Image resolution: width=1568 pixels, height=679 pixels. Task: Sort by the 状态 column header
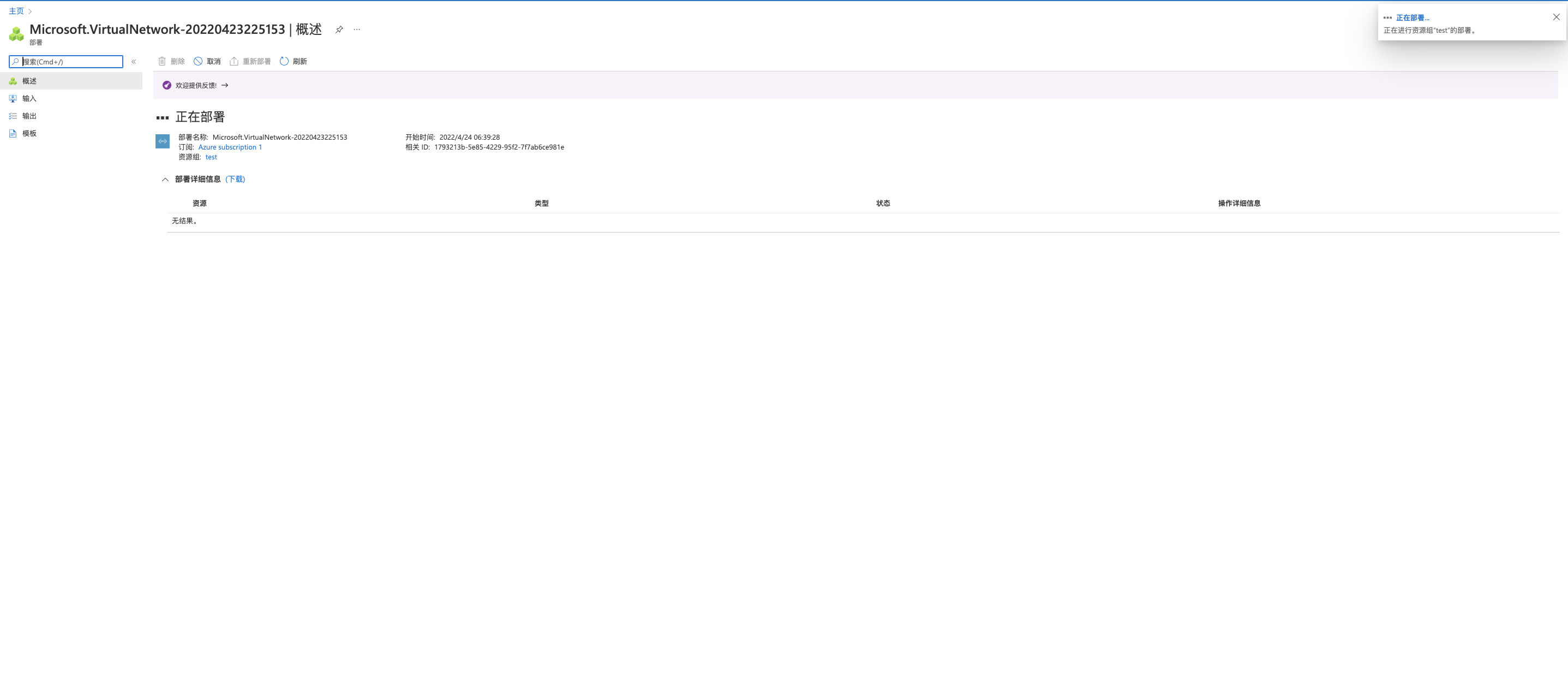pyautogui.click(x=883, y=204)
